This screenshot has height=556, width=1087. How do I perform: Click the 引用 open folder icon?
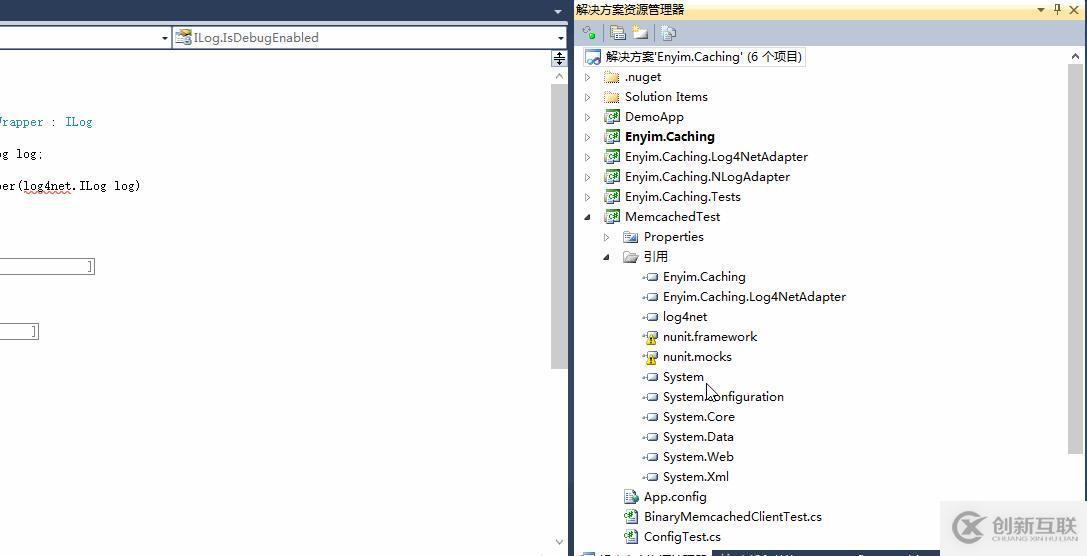pos(630,257)
